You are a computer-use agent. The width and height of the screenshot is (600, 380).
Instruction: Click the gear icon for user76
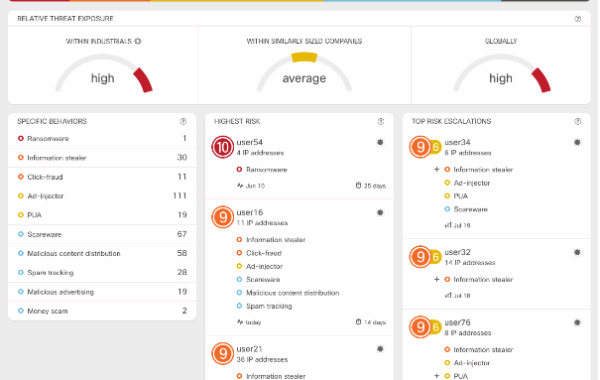577,323
